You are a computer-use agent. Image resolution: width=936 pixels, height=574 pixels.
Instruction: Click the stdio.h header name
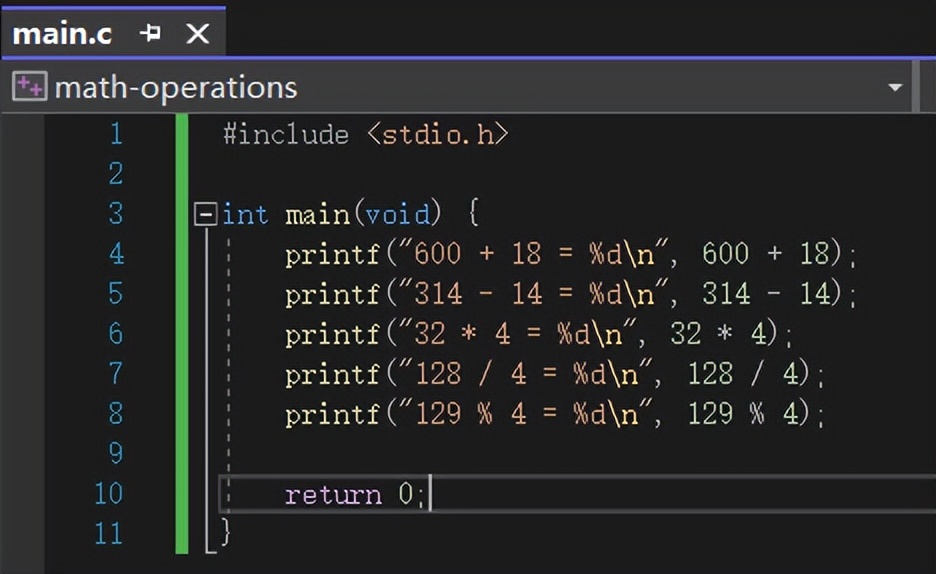[445, 134]
